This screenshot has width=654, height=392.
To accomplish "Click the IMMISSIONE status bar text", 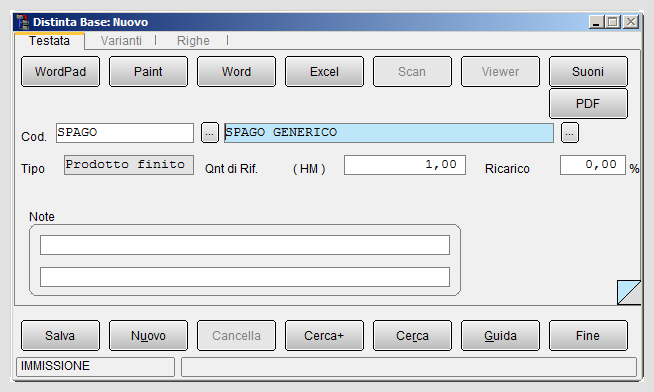I will [55, 366].
